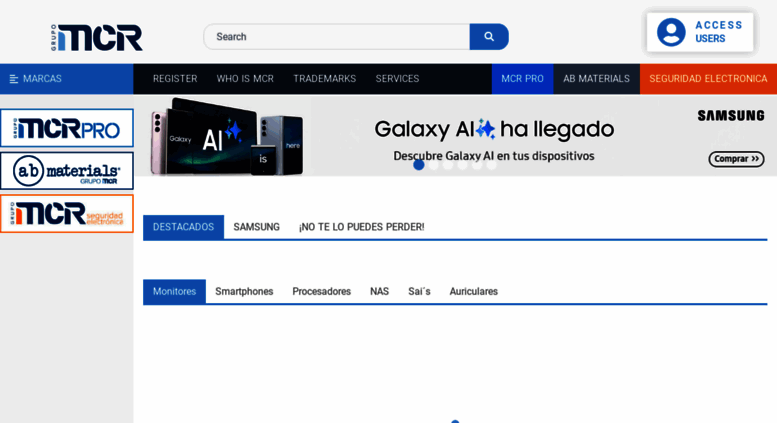Open the Marcas hamburger menu icon
Image resolution: width=777 pixels, height=423 pixels.
click(x=14, y=79)
